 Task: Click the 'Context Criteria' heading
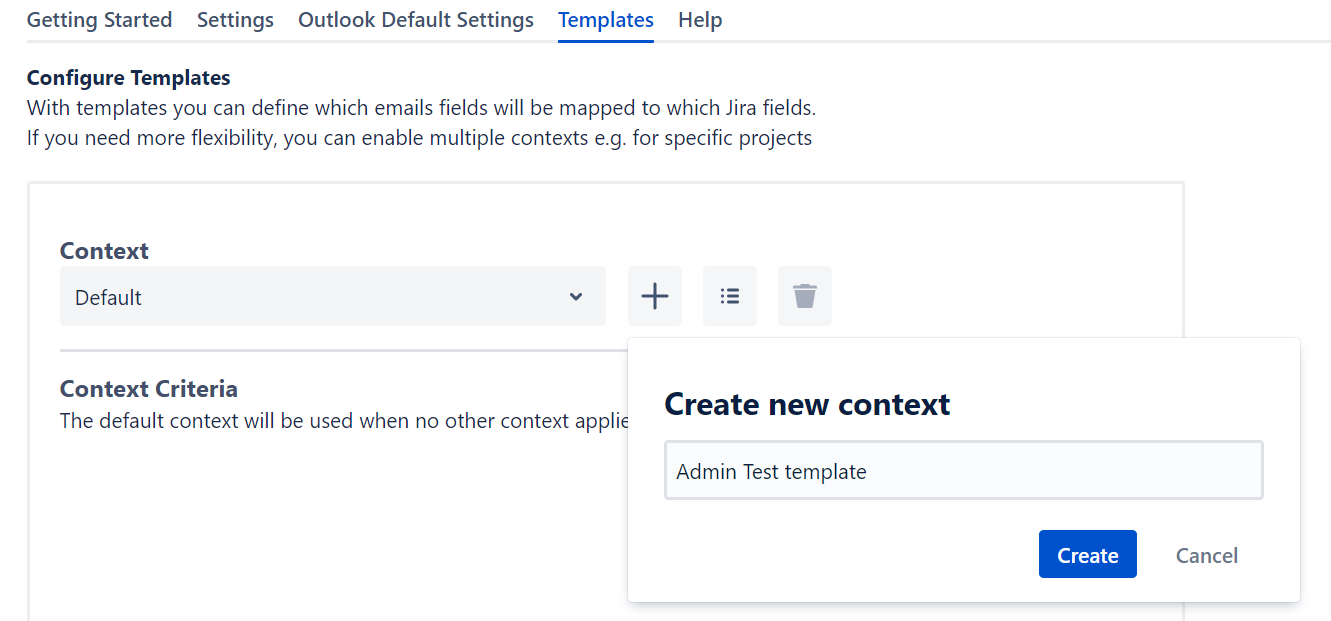click(149, 389)
